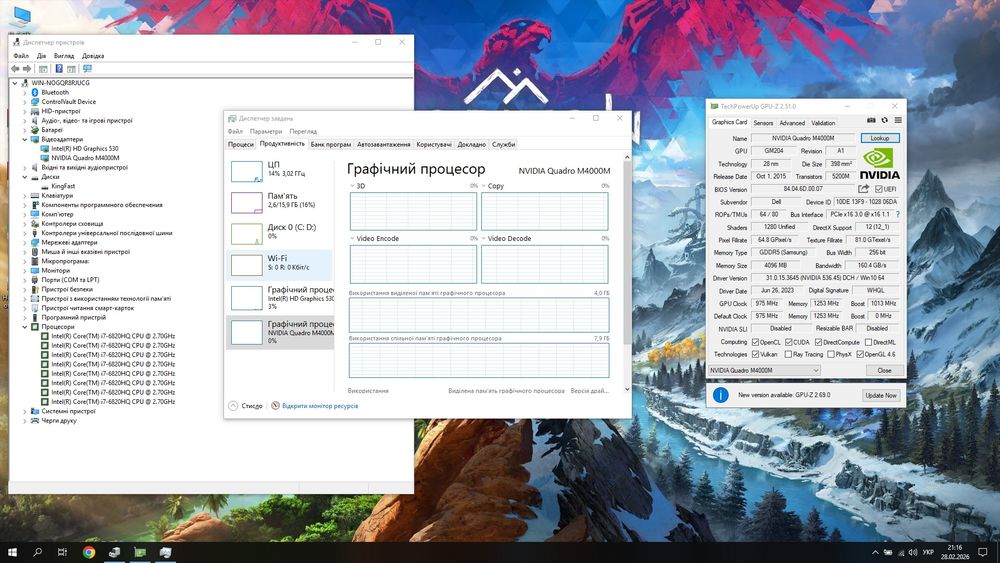Click Bus Interface question mark in GPU-Z
Image resolution: width=1000 pixels, height=563 pixels.
tap(898, 214)
